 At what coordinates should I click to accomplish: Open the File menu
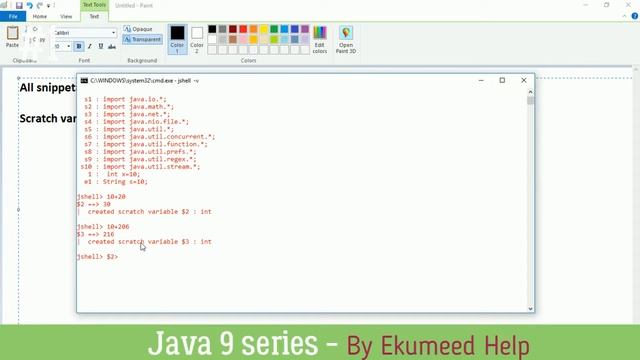pos(13,16)
